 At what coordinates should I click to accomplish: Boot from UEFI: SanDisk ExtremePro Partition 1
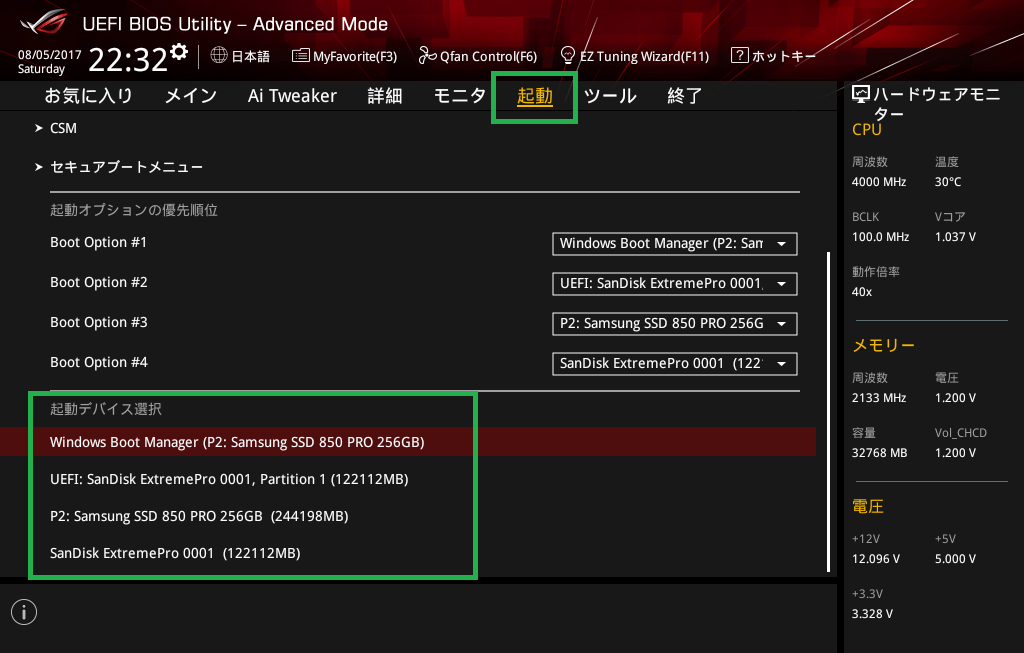pos(229,479)
